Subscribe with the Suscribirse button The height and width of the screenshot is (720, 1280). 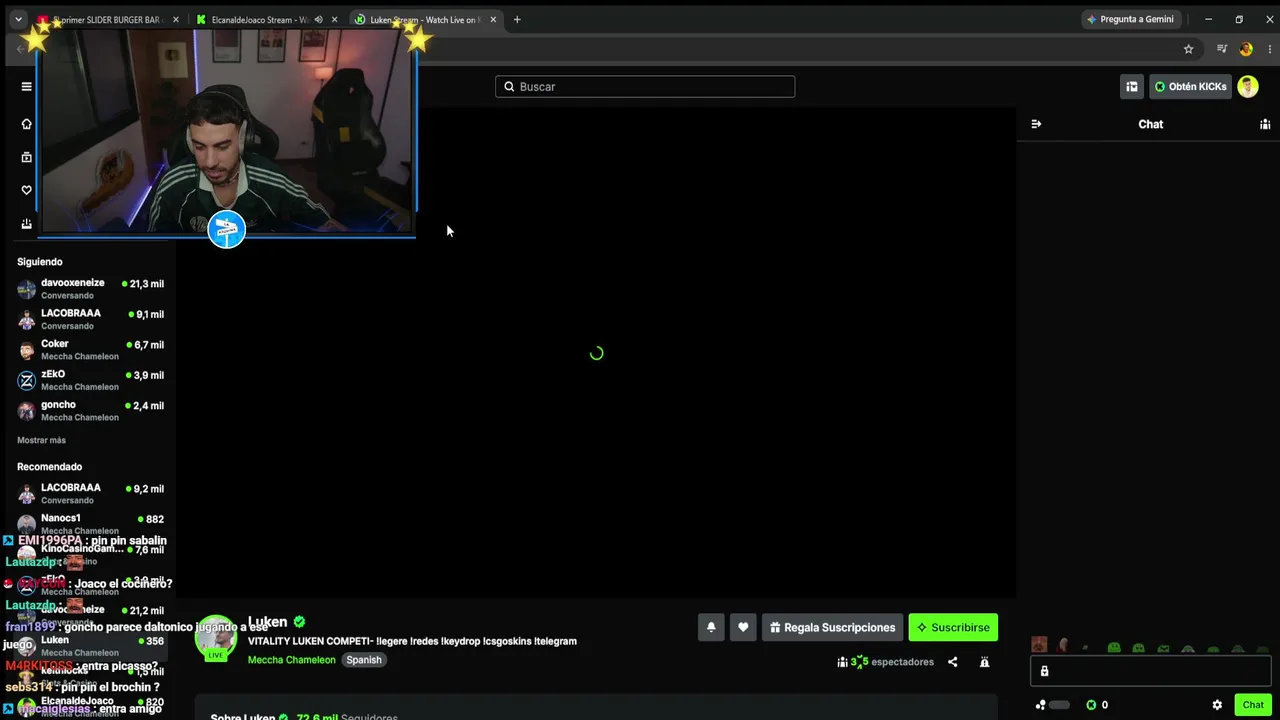953,628
